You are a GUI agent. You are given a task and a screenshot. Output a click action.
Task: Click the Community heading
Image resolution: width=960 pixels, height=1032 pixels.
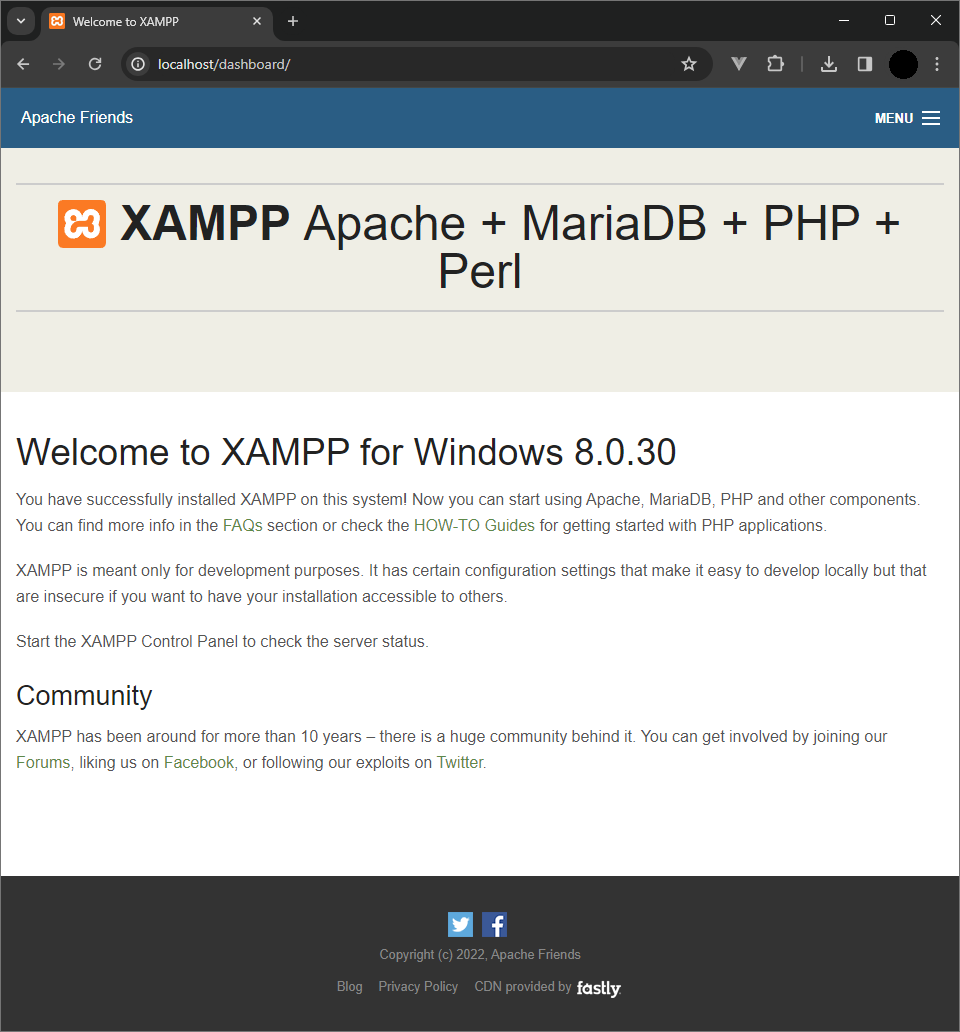(x=84, y=696)
